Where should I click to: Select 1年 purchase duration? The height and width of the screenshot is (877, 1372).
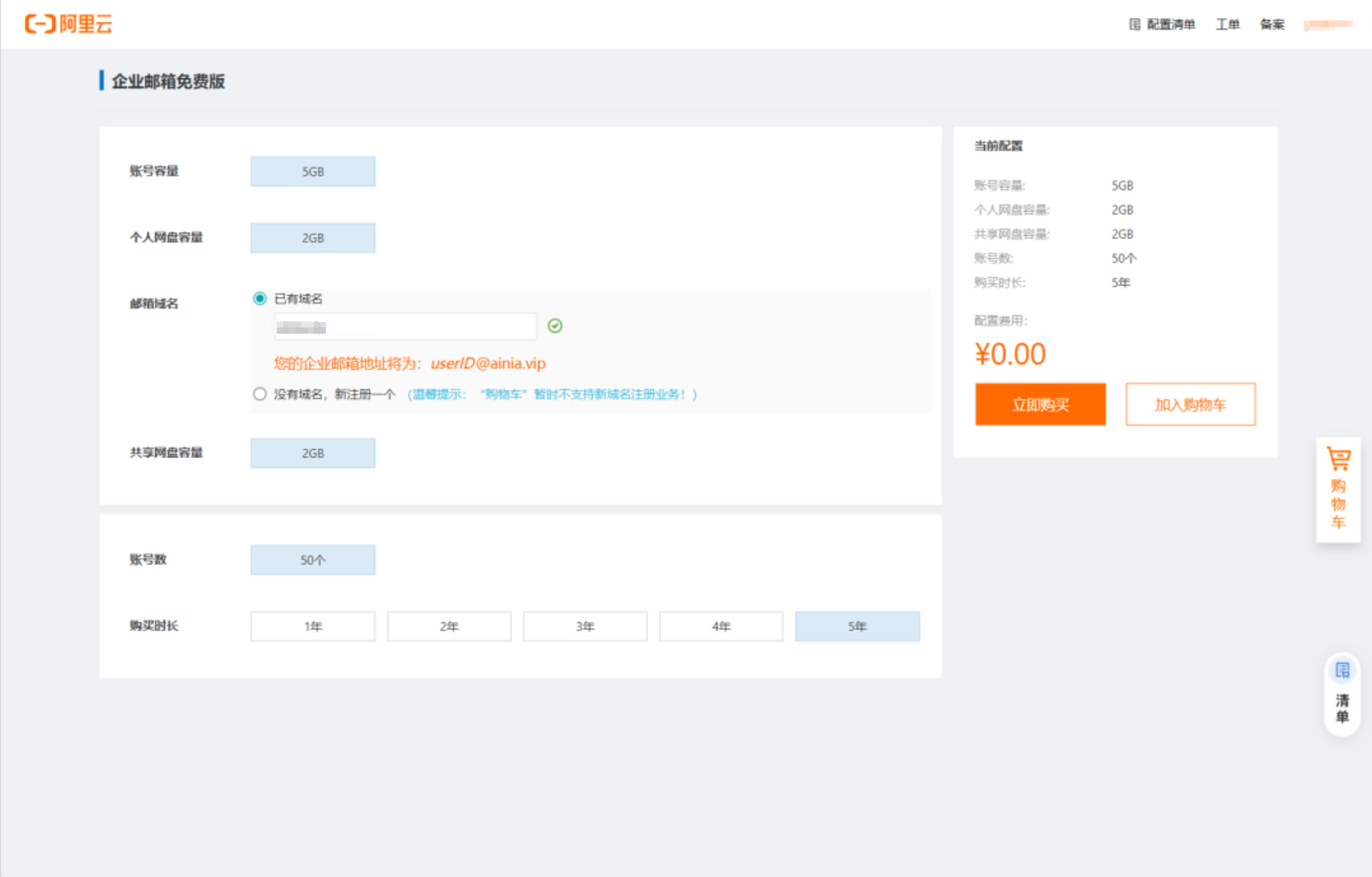(313, 626)
